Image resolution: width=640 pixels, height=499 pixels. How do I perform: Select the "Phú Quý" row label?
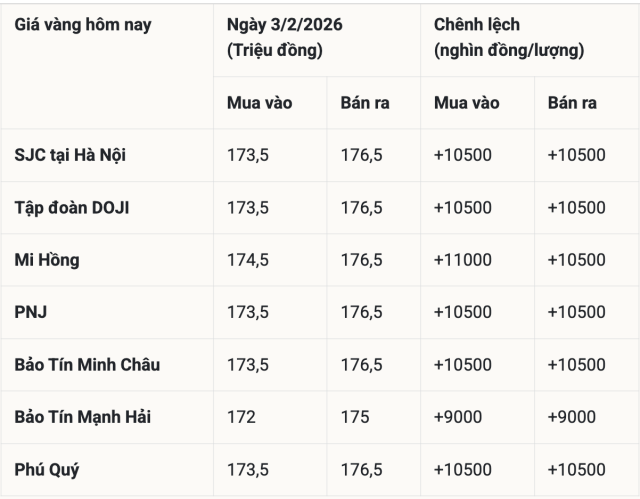tap(47, 469)
